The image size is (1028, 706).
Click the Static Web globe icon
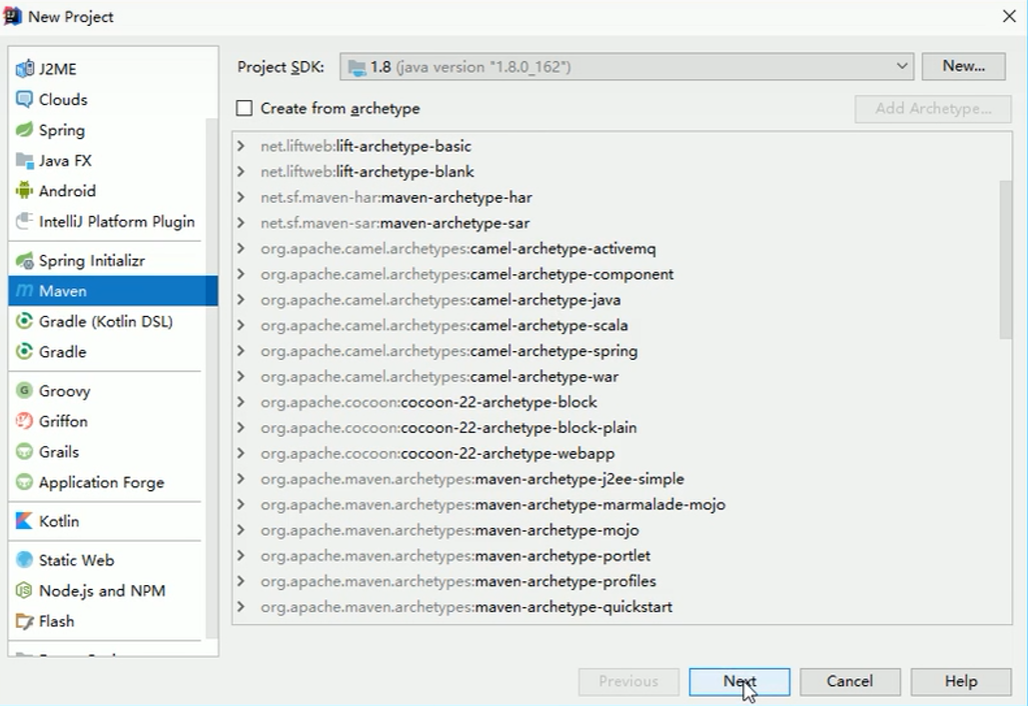(24, 560)
